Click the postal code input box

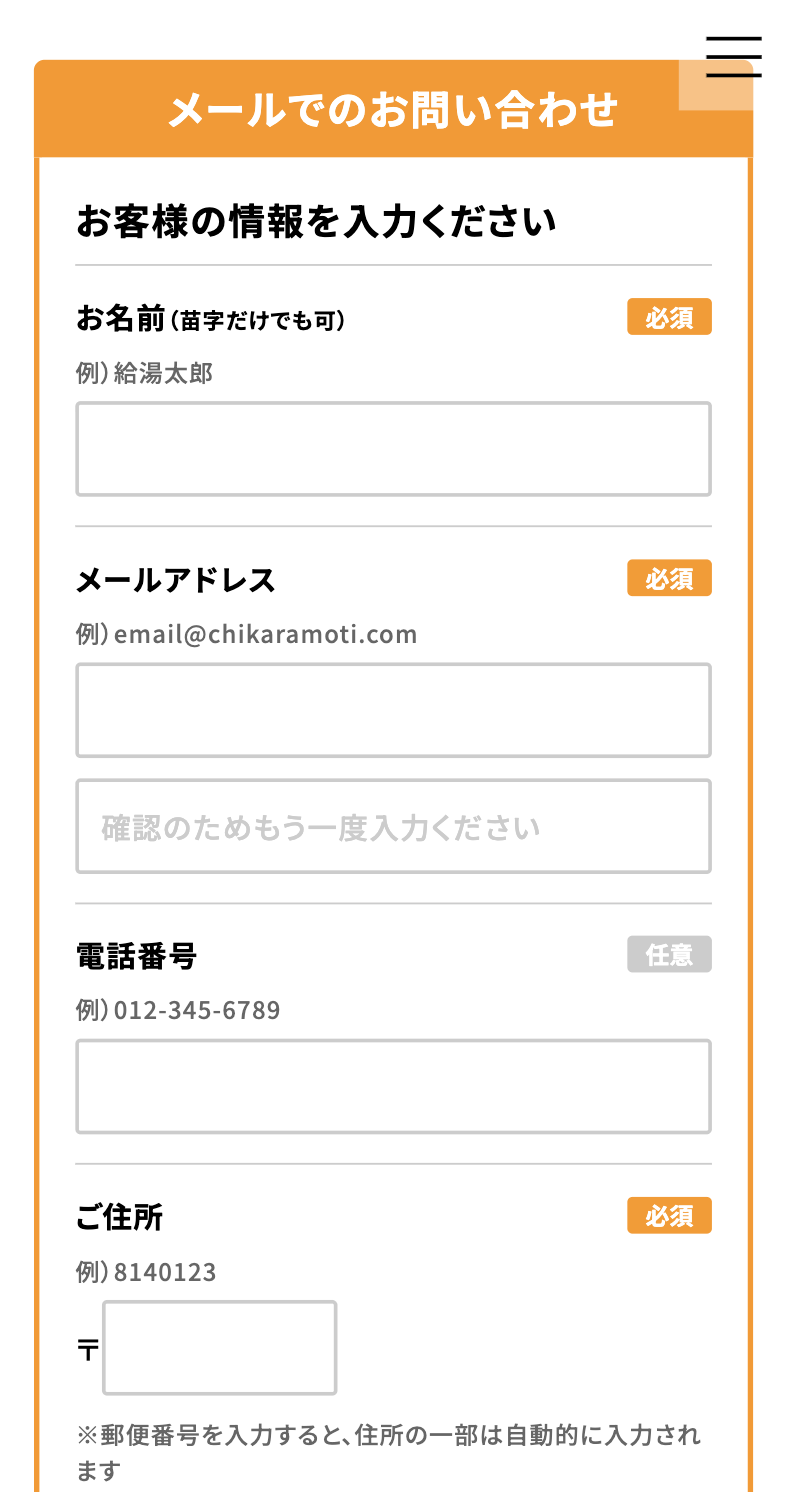(219, 1348)
